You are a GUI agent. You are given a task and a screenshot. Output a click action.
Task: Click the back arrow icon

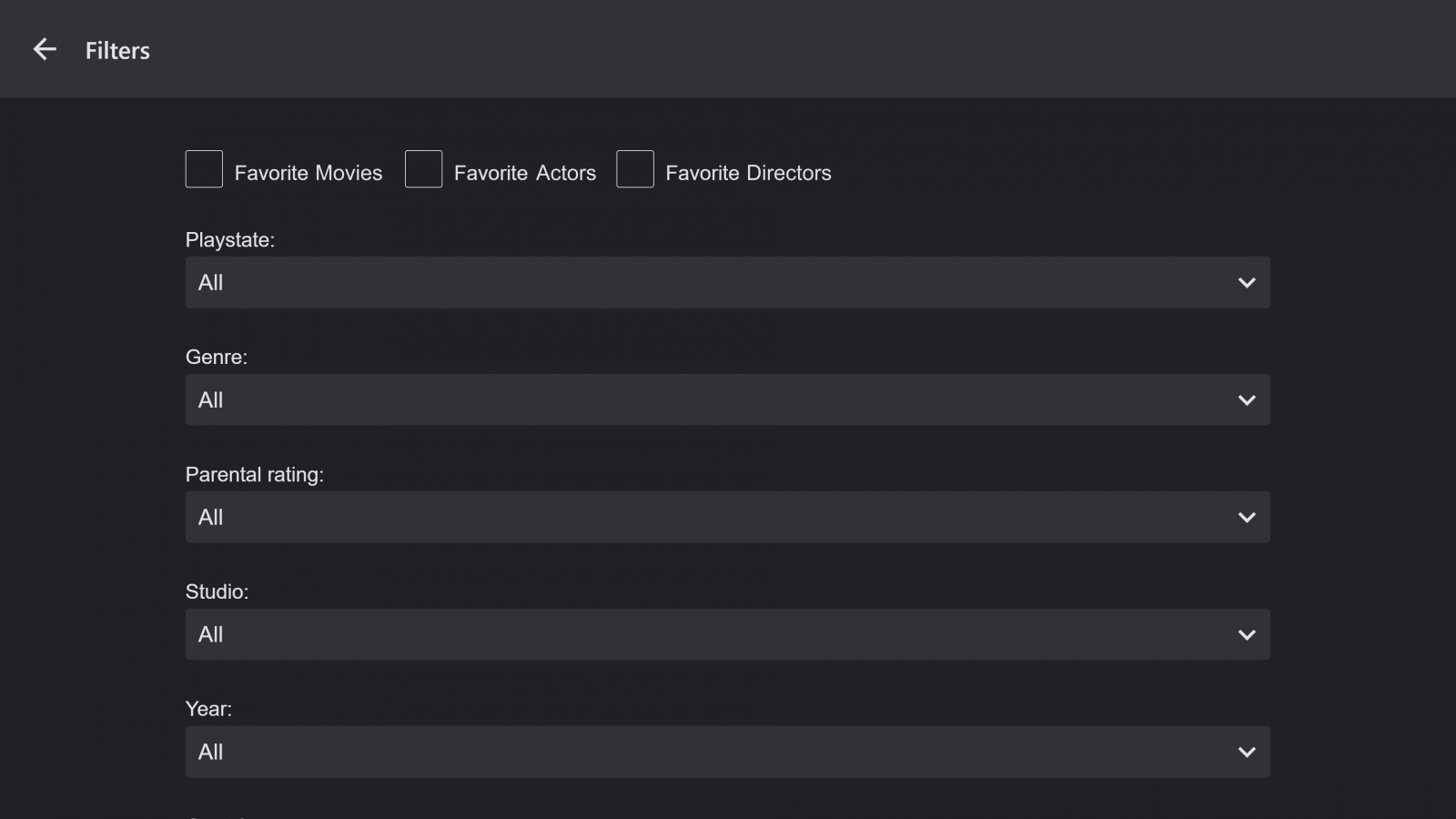pyautogui.click(x=45, y=50)
